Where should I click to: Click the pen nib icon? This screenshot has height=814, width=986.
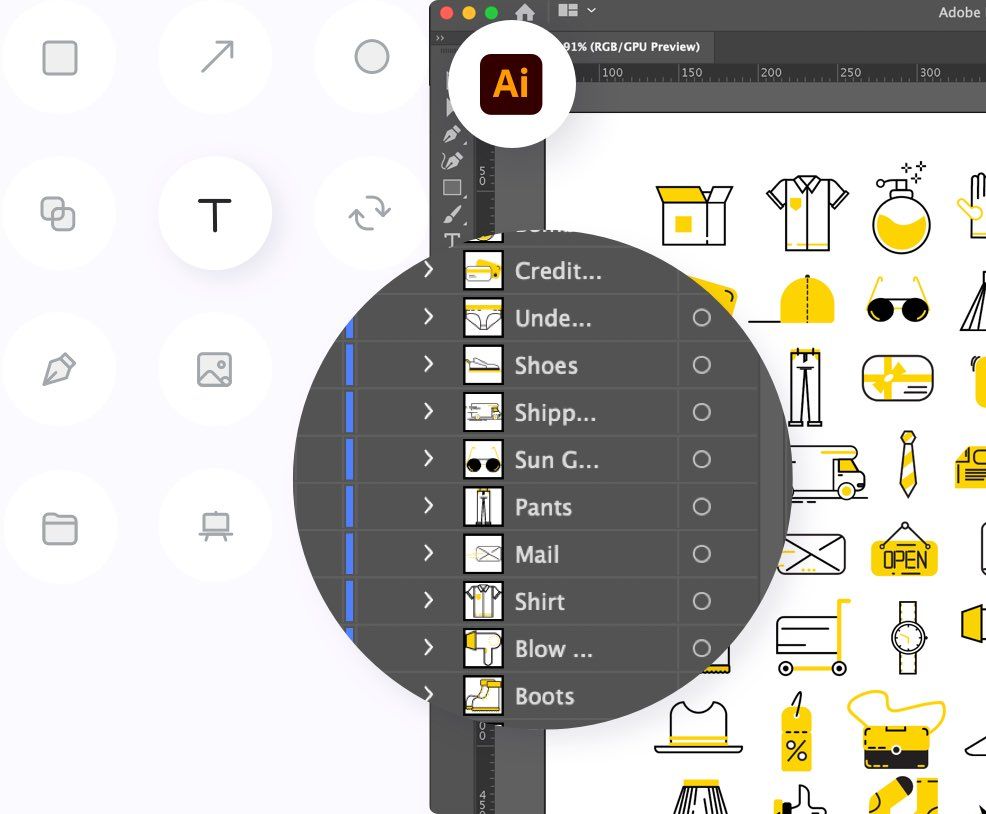tap(59, 369)
